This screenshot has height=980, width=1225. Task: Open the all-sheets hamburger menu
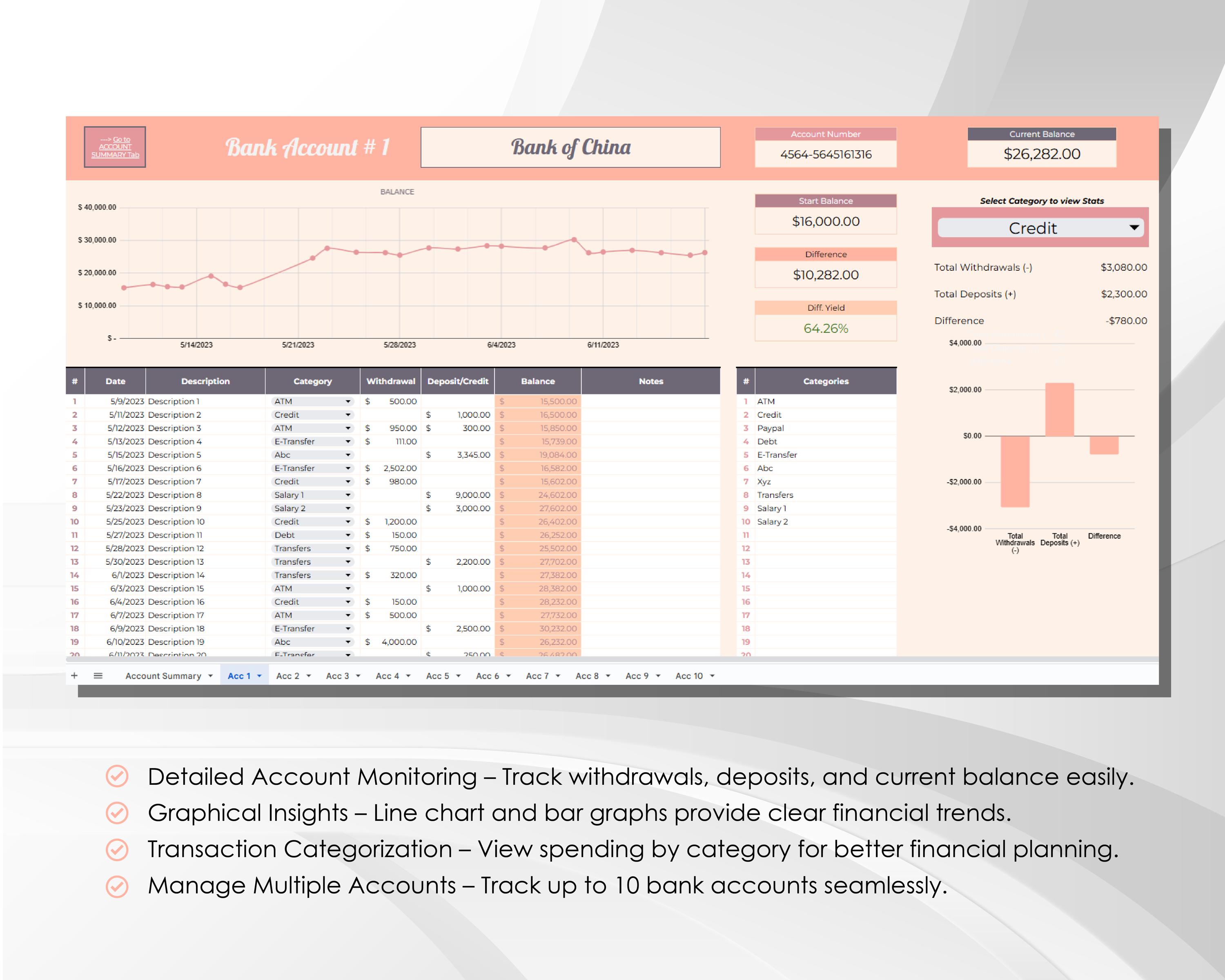98,675
